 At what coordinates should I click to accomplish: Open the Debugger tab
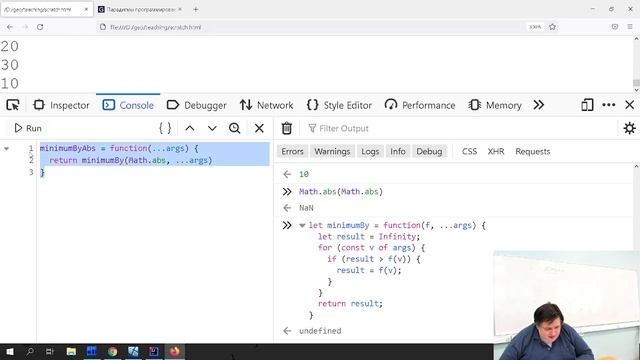point(196,105)
